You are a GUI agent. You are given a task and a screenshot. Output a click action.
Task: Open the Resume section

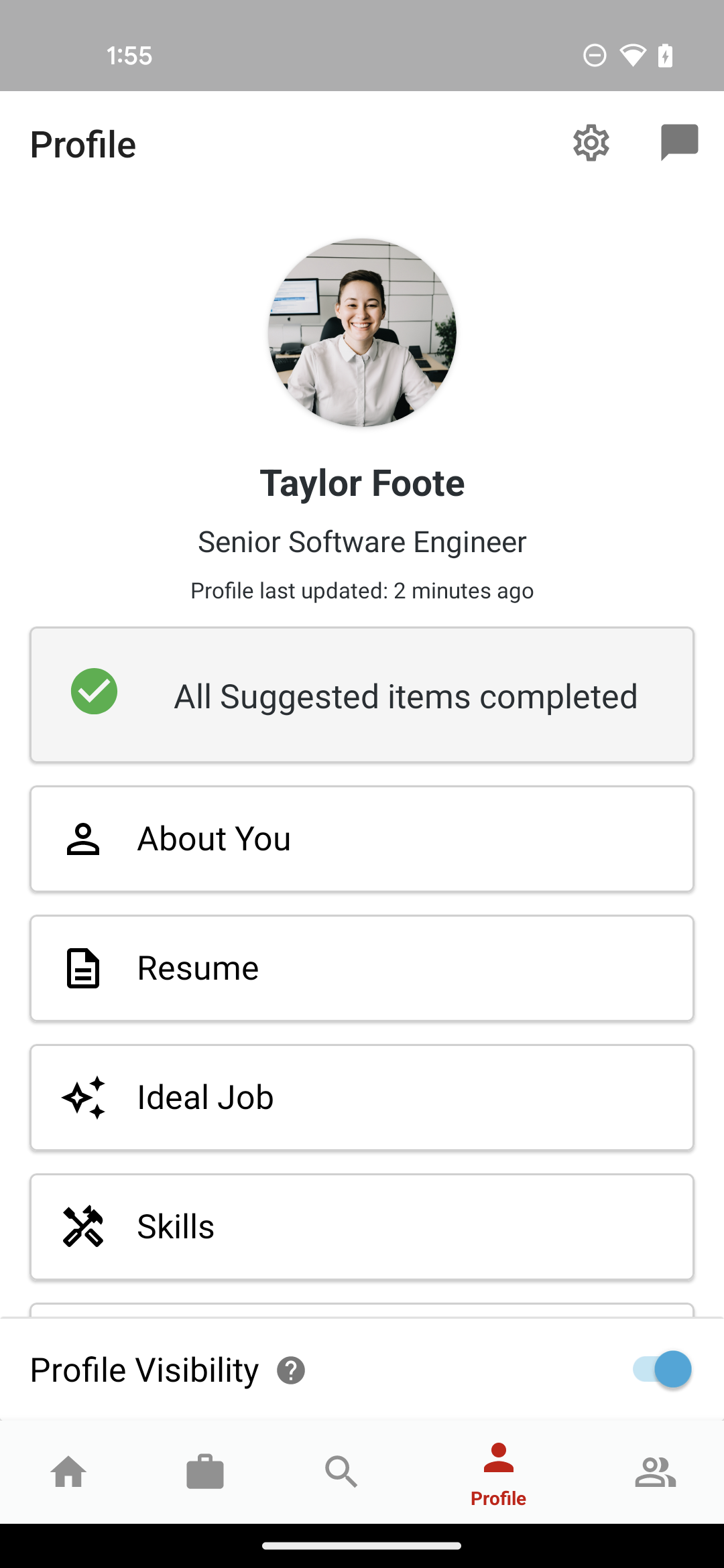tap(362, 968)
